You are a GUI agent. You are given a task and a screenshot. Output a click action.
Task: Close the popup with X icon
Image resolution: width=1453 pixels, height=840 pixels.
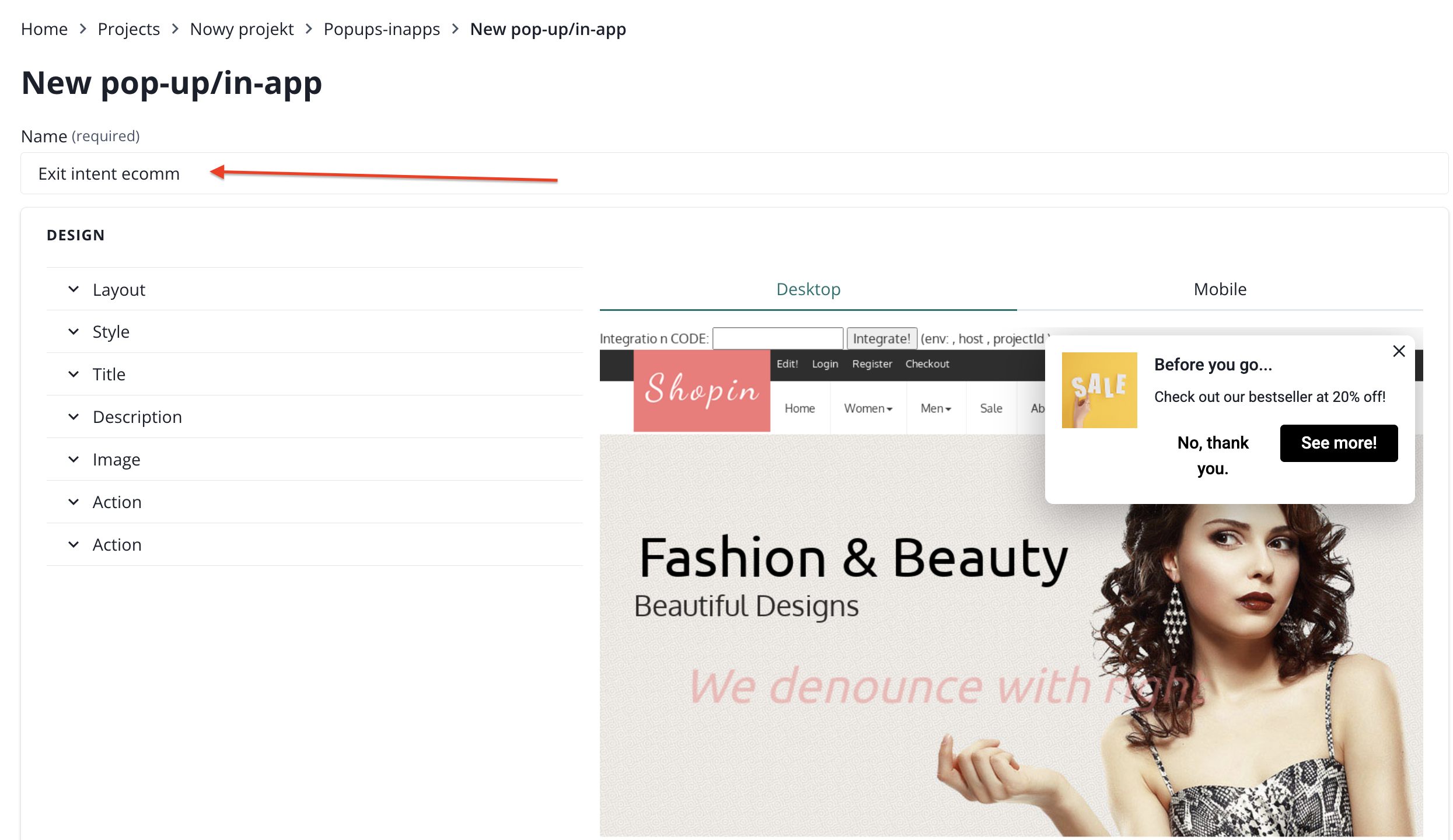tap(1398, 351)
